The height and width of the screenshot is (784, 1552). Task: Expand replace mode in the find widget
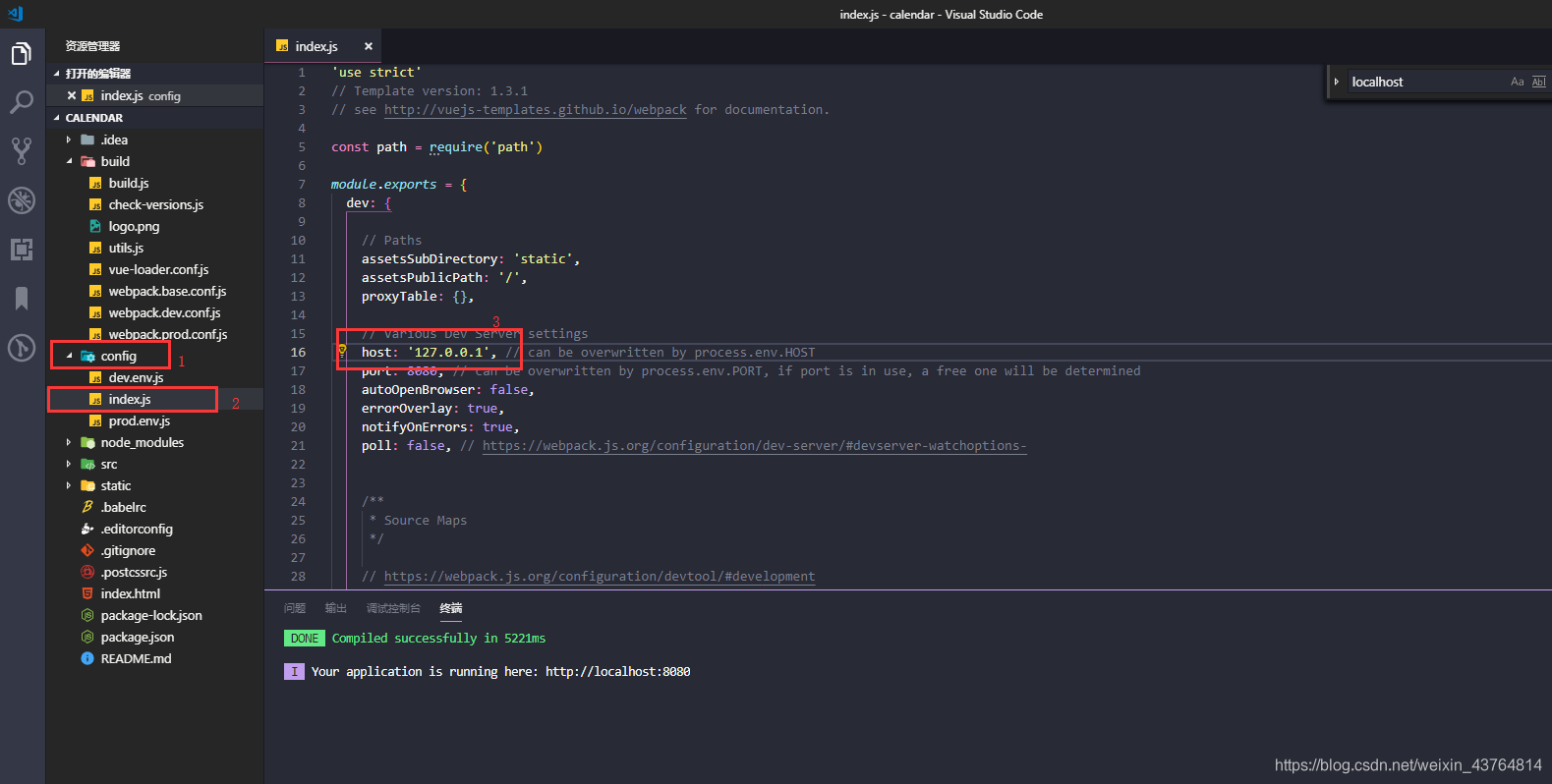[x=1337, y=82]
